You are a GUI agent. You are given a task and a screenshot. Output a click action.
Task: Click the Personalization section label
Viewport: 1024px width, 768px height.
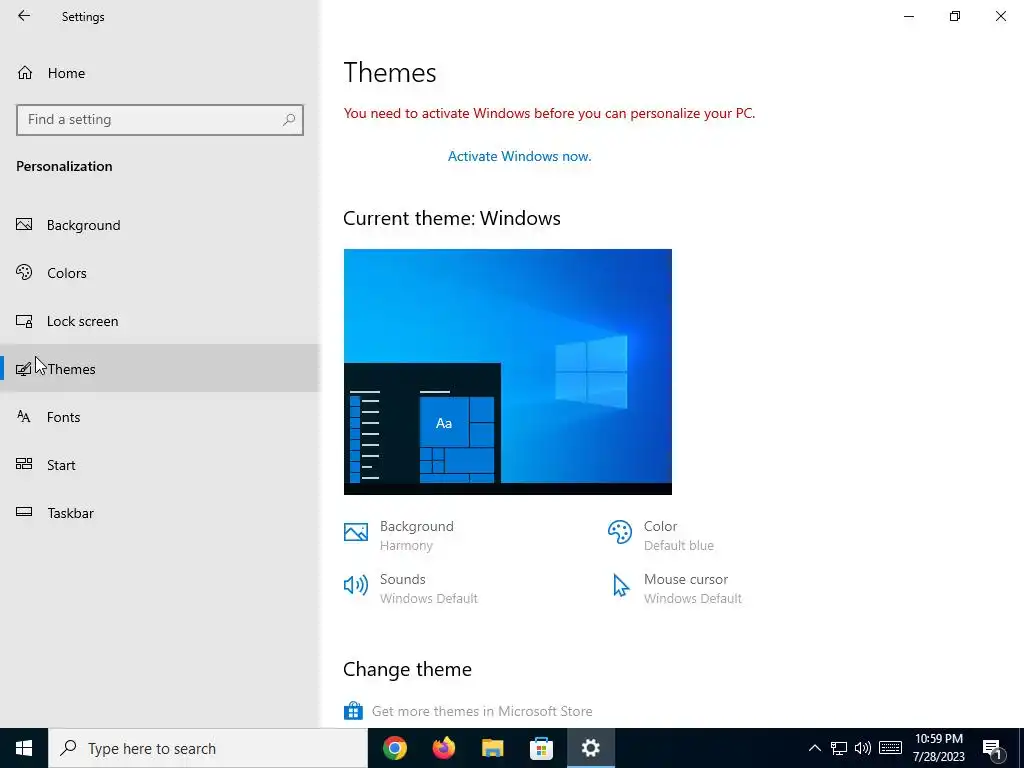pos(64,166)
